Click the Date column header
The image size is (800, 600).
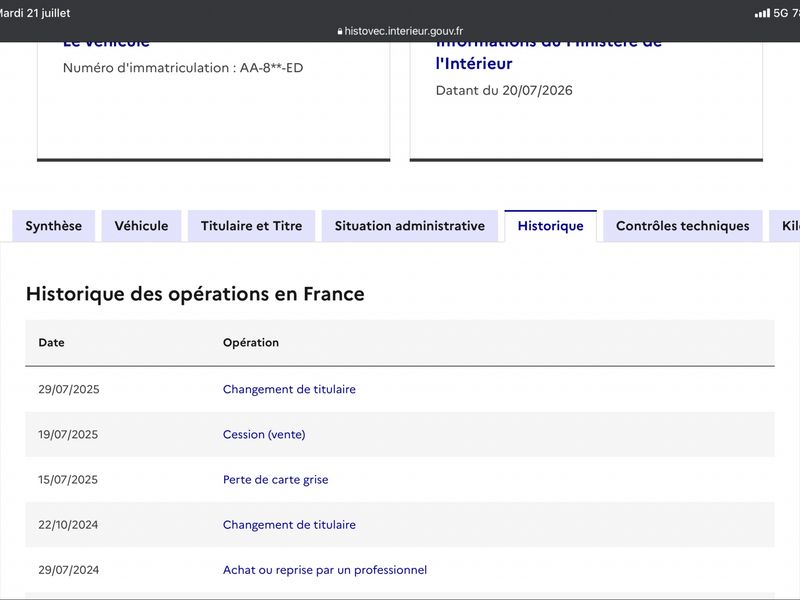(52, 342)
